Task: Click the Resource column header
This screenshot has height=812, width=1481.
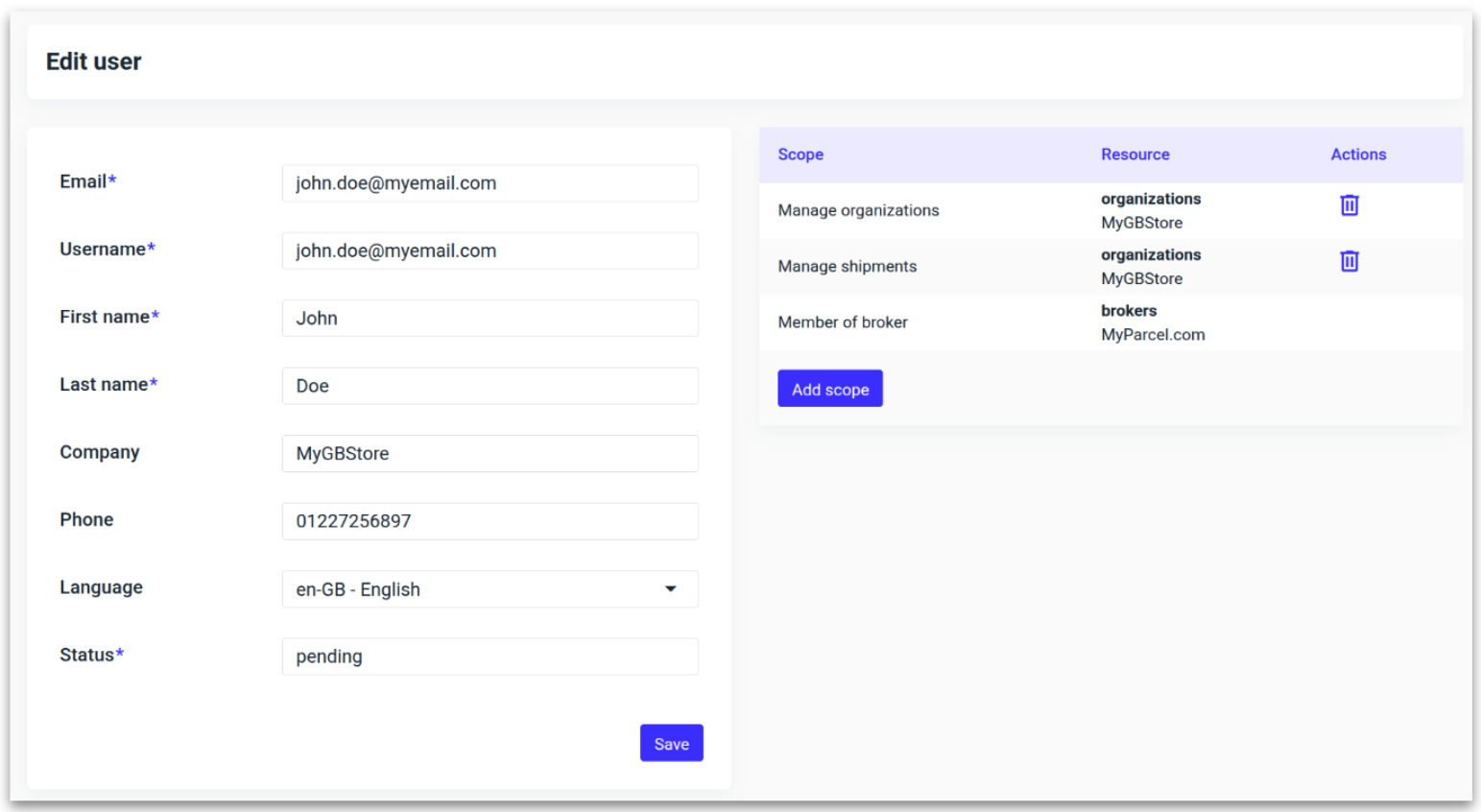Action: pyautogui.click(x=1135, y=155)
